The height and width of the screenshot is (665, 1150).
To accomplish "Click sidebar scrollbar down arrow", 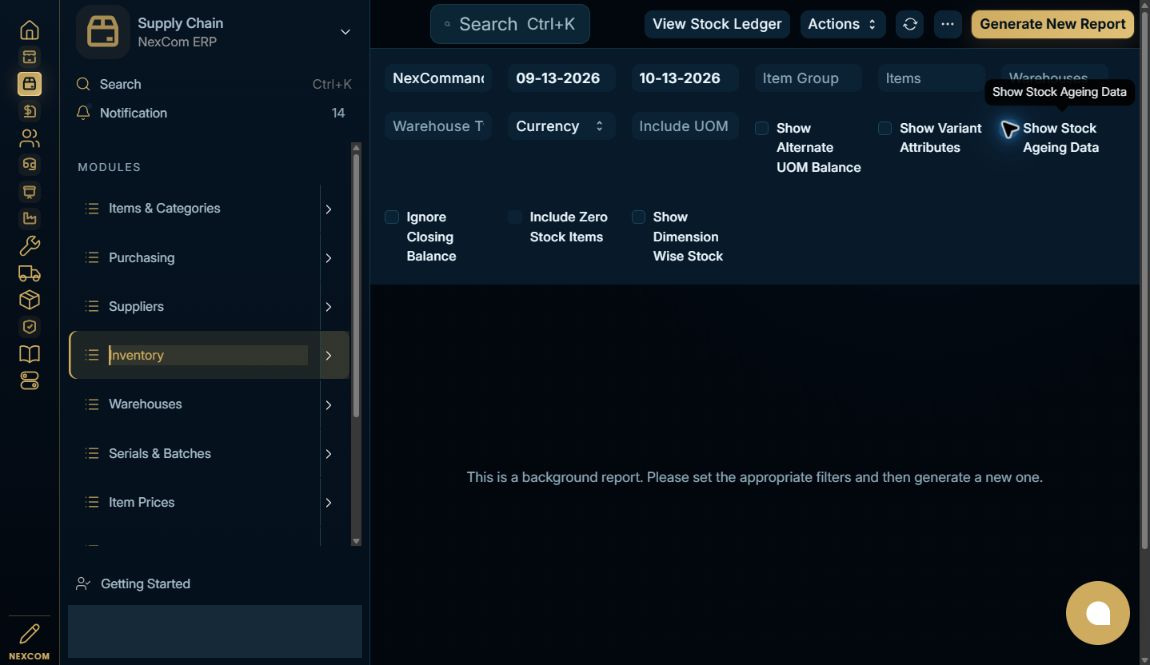I will (356, 542).
